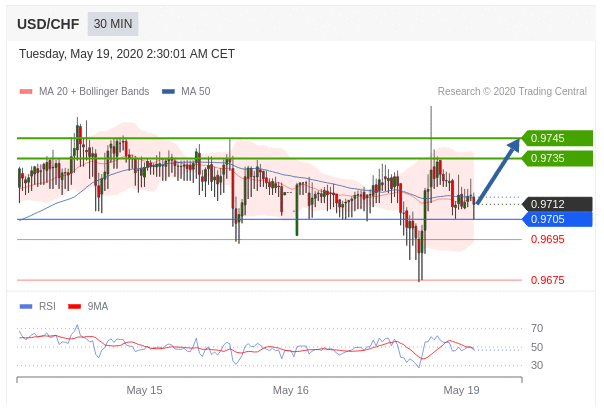604x411 pixels.
Task: Click the May 16 date axis label
Action: (x=291, y=390)
